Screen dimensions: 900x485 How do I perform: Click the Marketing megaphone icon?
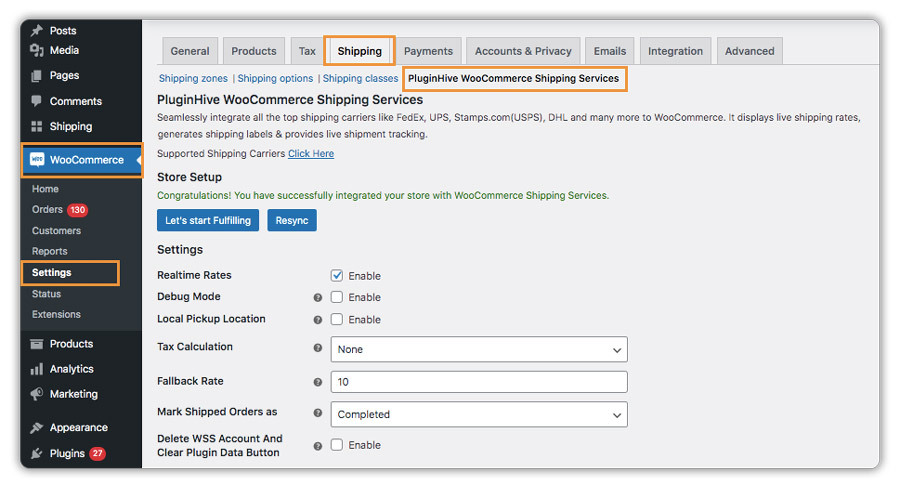37,394
